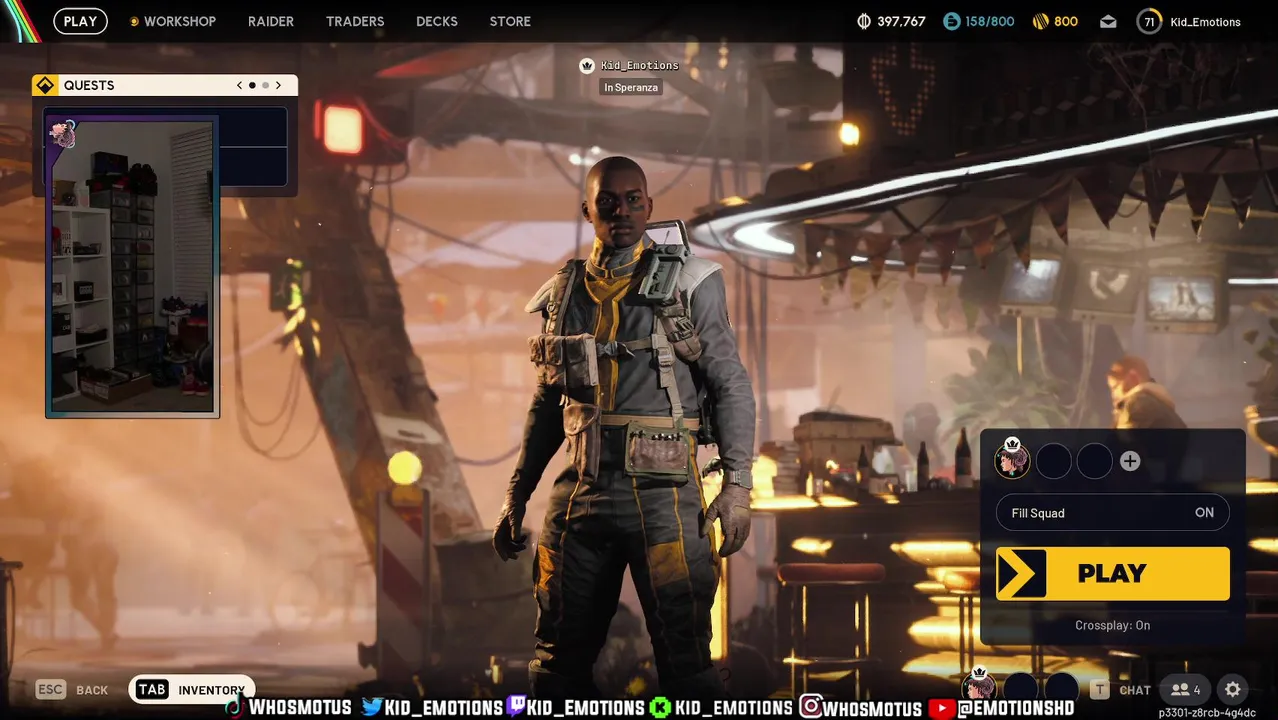Click the In Speranza status label
Image resolution: width=1278 pixels, height=720 pixels.
[x=631, y=88]
